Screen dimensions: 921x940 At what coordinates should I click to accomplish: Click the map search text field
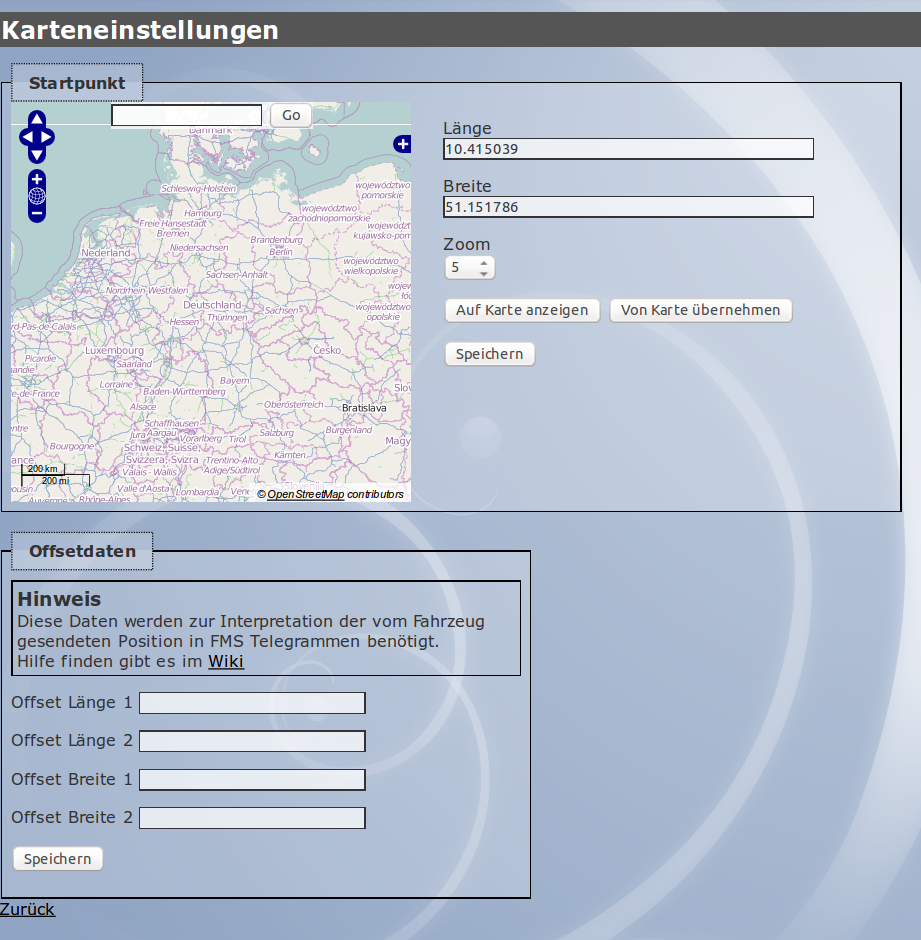(x=186, y=115)
